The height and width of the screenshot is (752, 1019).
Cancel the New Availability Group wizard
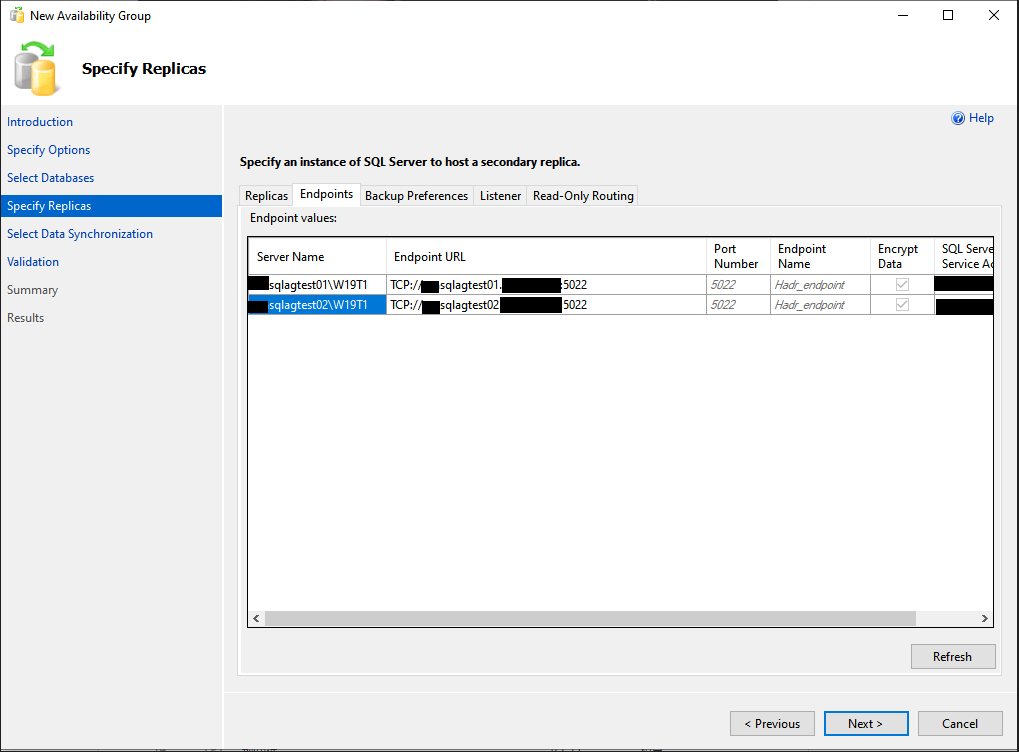coord(960,724)
